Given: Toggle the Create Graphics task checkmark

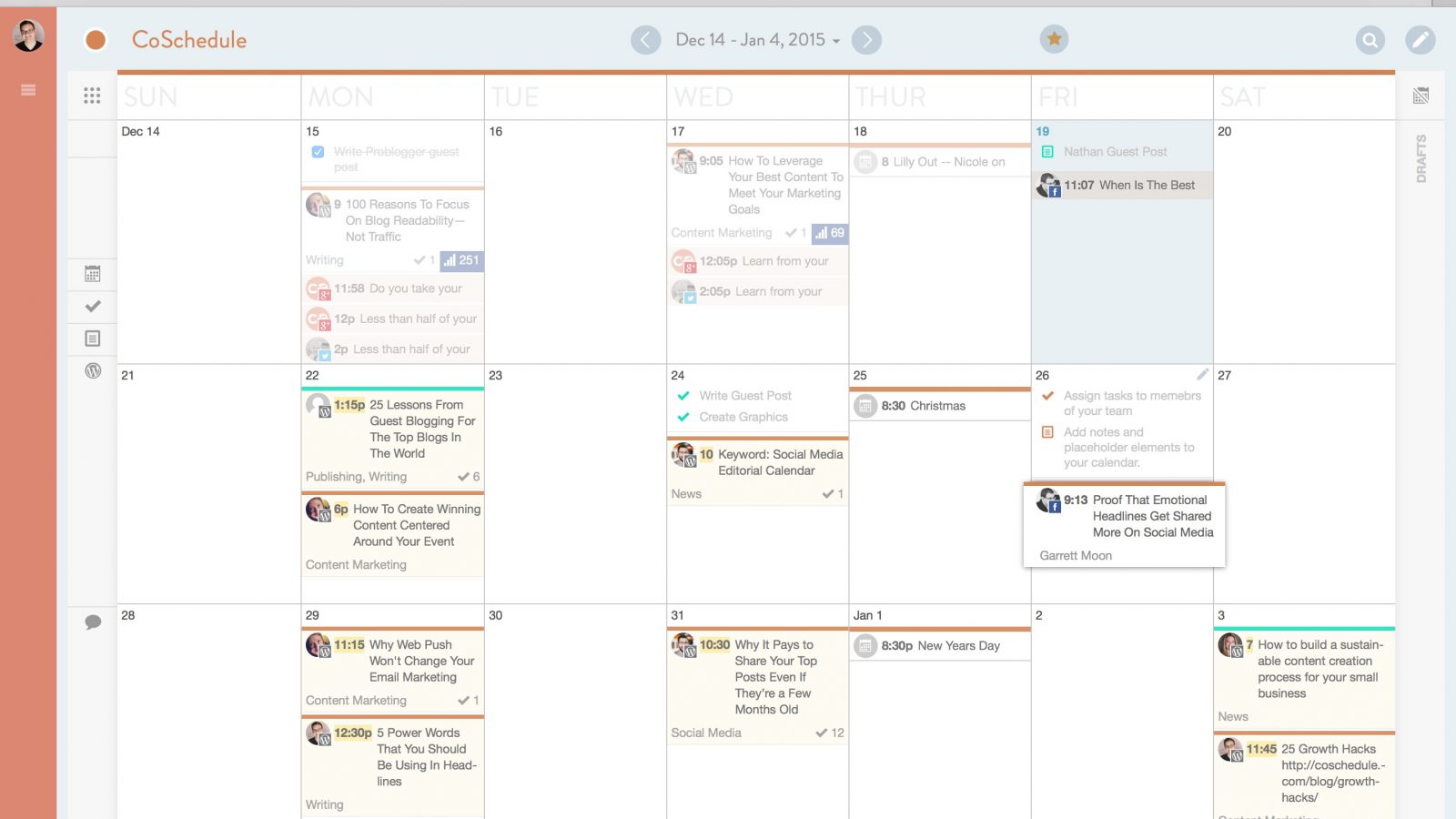Looking at the screenshot, I should pos(683,417).
